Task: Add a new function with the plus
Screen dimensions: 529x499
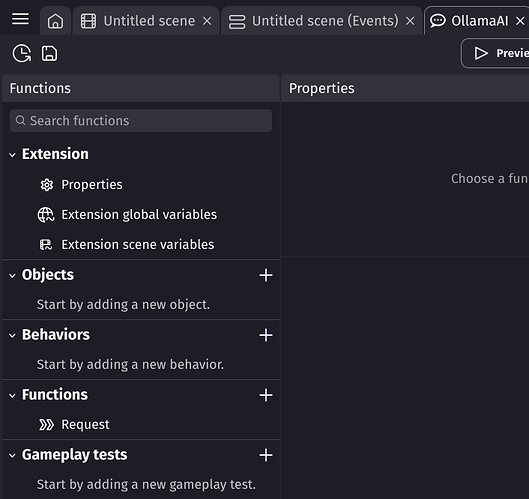Action: pos(266,395)
